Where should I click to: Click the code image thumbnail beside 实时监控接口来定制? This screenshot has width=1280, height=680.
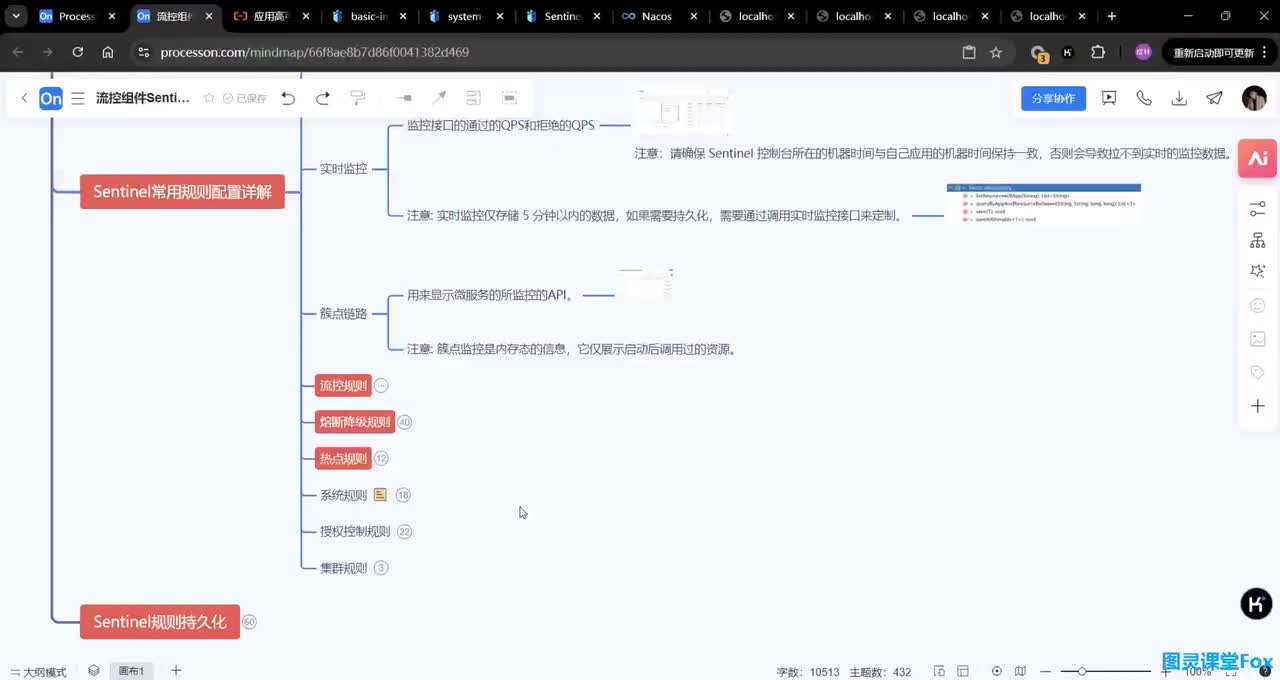point(1044,203)
